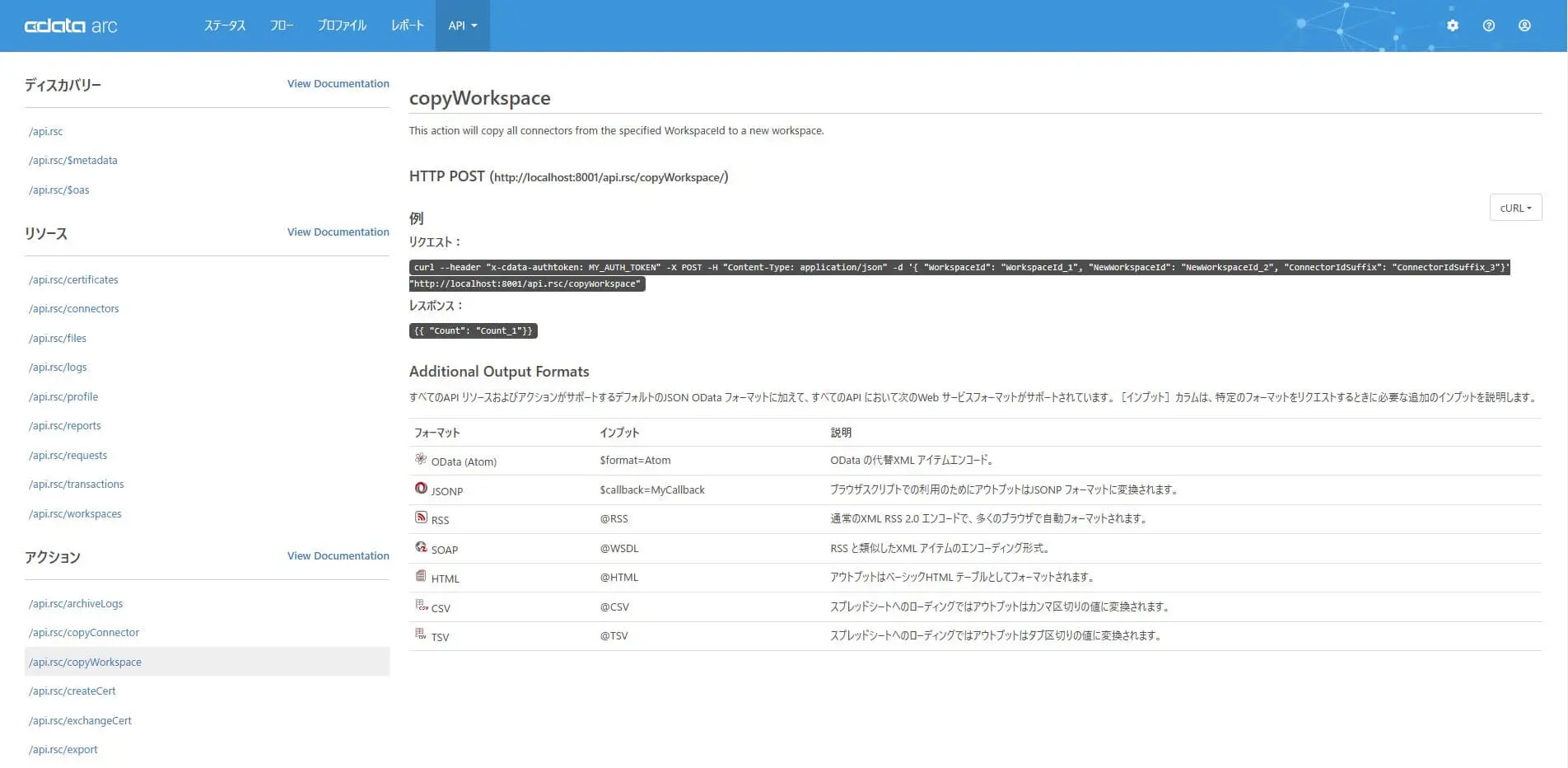Open View Documentation for ディスカバリー
Screen dimensions: 1568x768
pyautogui.click(x=338, y=84)
